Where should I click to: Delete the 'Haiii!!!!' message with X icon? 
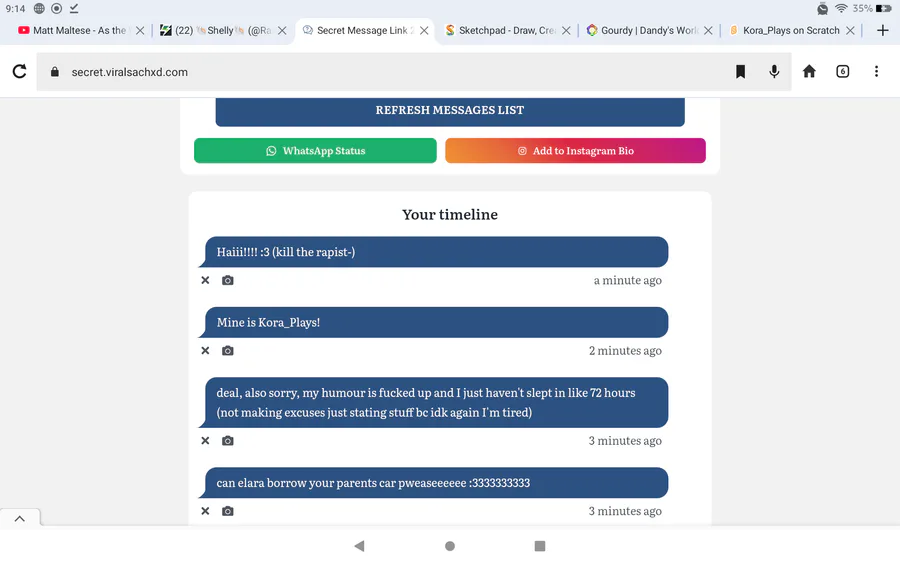pyautogui.click(x=205, y=281)
